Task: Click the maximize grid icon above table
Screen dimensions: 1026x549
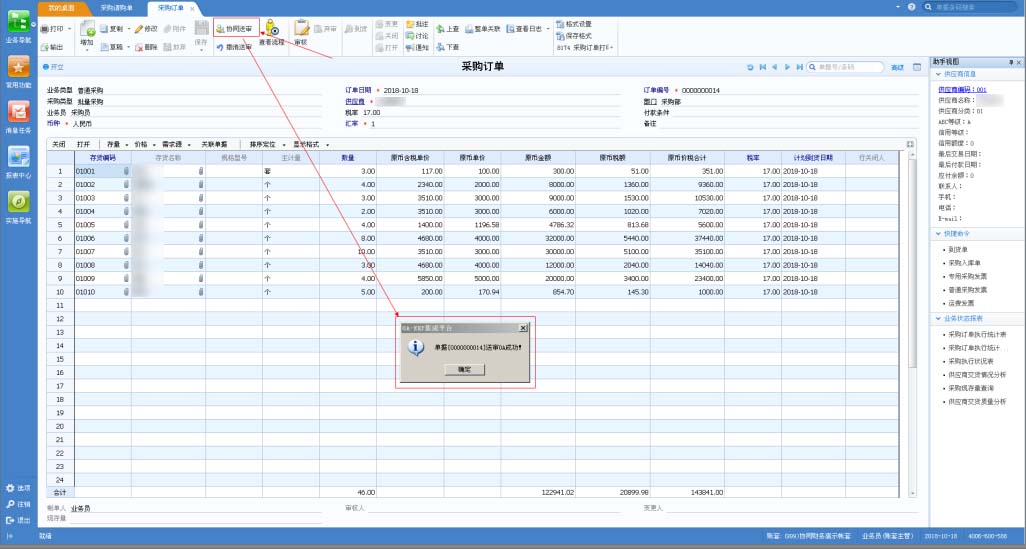Action: (x=910, y=144)
